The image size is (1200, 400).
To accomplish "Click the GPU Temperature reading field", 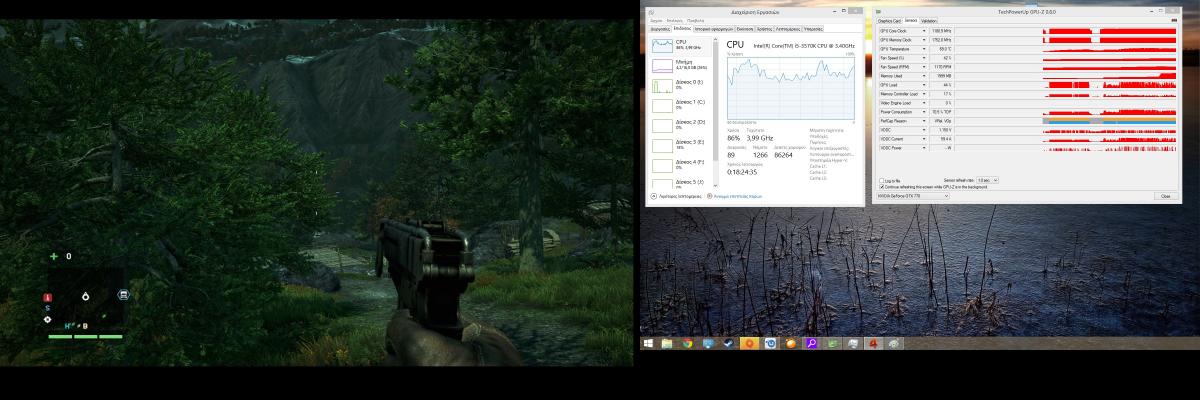I will point(942,49).
